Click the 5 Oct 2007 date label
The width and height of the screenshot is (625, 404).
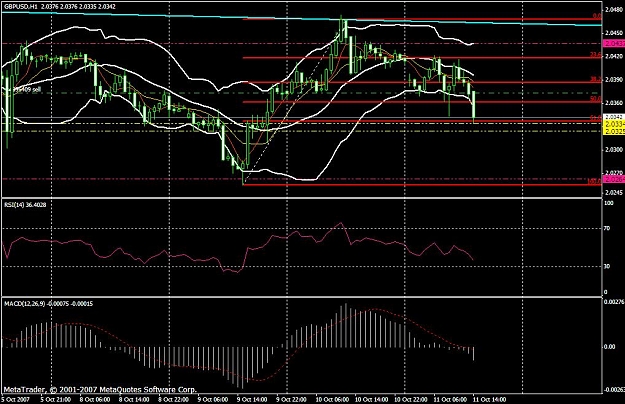(x=14, y=400)
